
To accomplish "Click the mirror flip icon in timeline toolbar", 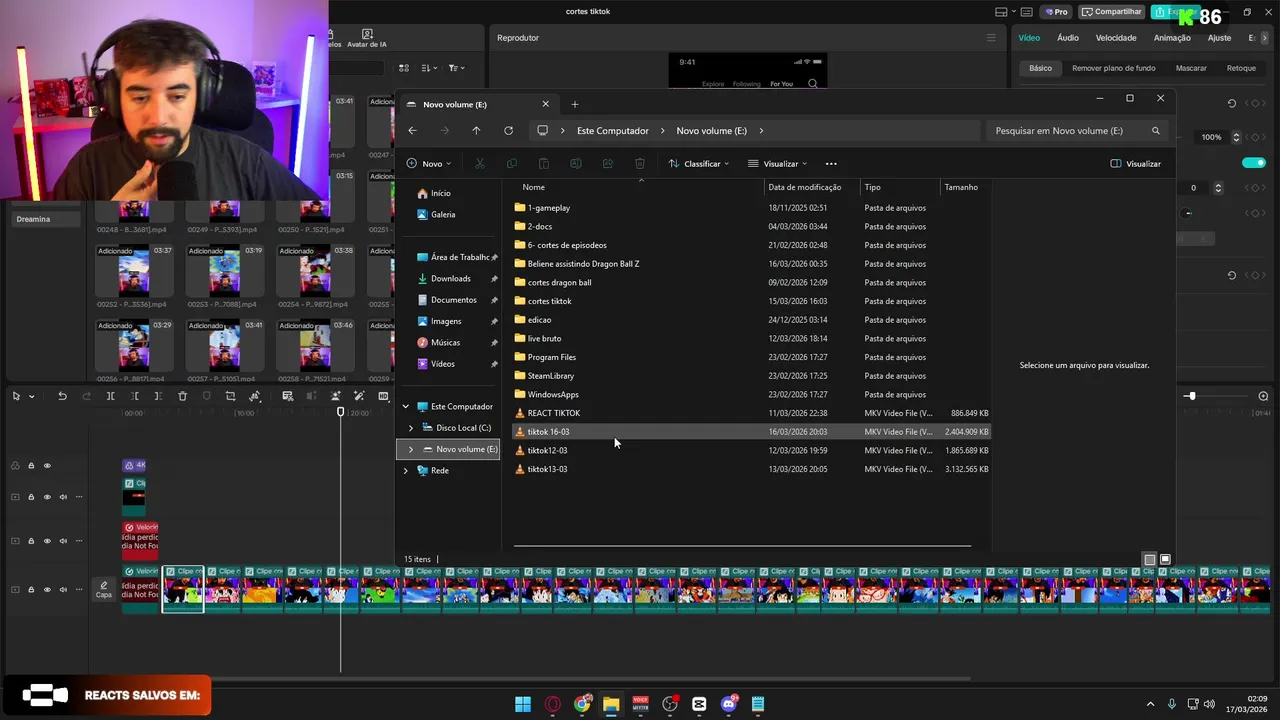I will (x=255, y=396).
